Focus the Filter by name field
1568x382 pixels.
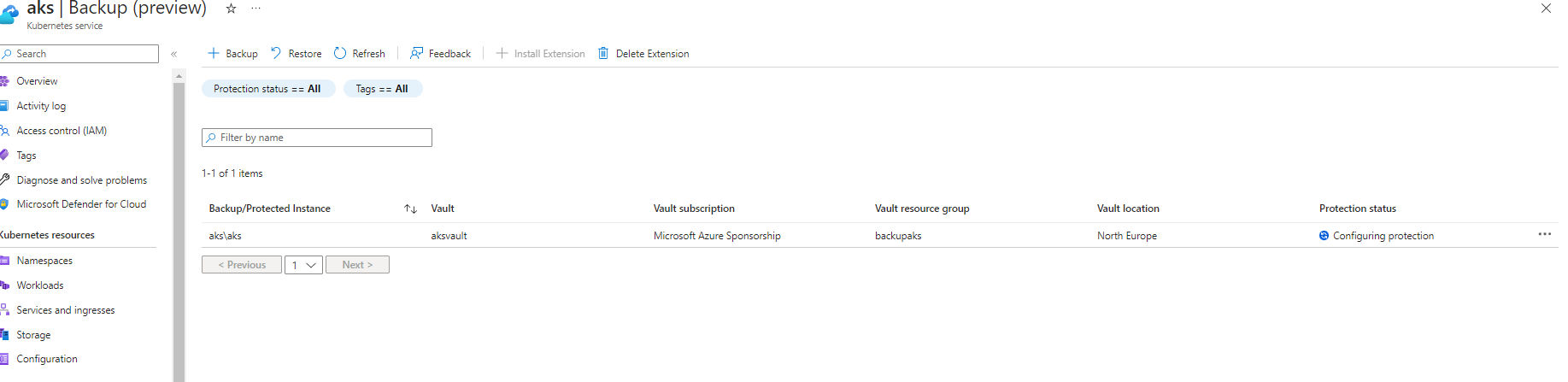[317, 138]
